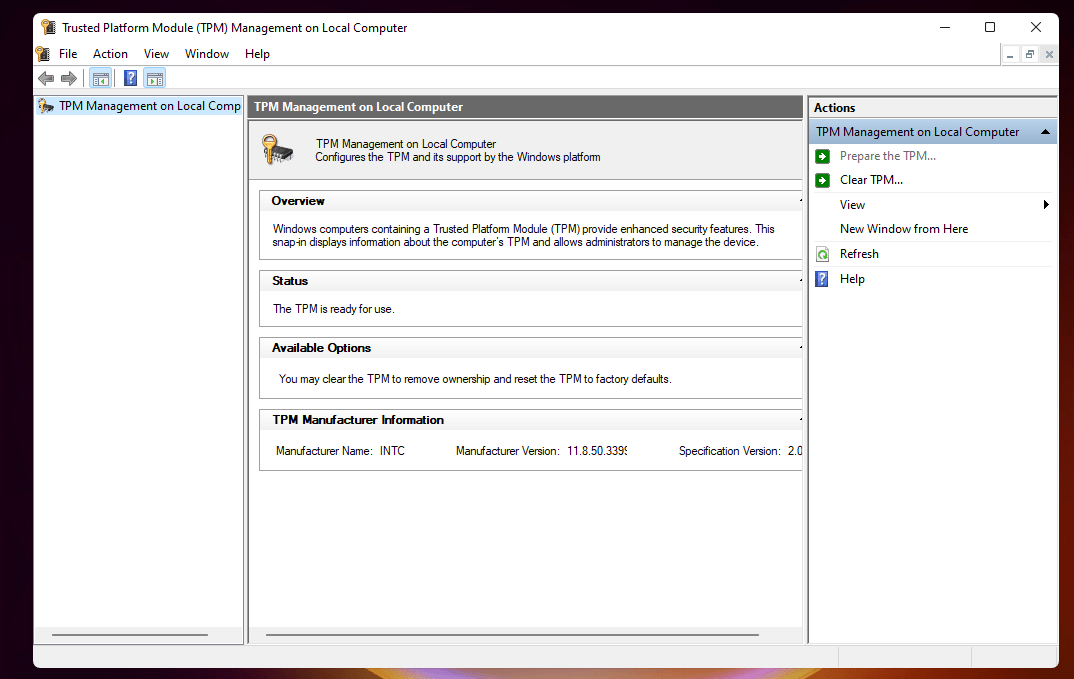Maximize the TPM Management window
The image size is (1074, 679).
tap(990, 27)
